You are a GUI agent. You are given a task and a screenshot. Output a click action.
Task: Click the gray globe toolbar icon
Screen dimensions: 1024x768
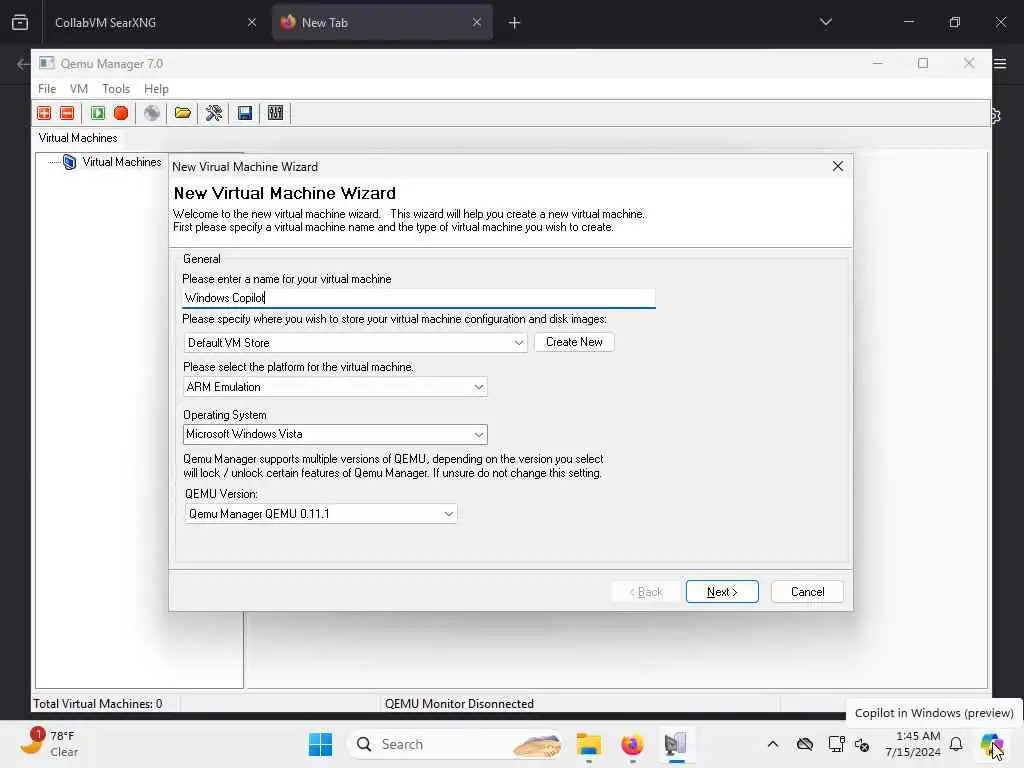(x=152, y=113)
